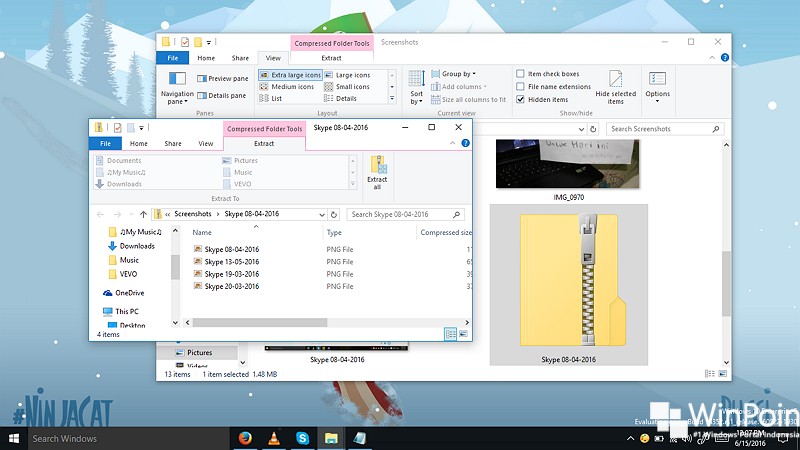
Task: Open View tab in Skype 08-04-2016 window
Action: pyautogui.click(x=206, y=144)
